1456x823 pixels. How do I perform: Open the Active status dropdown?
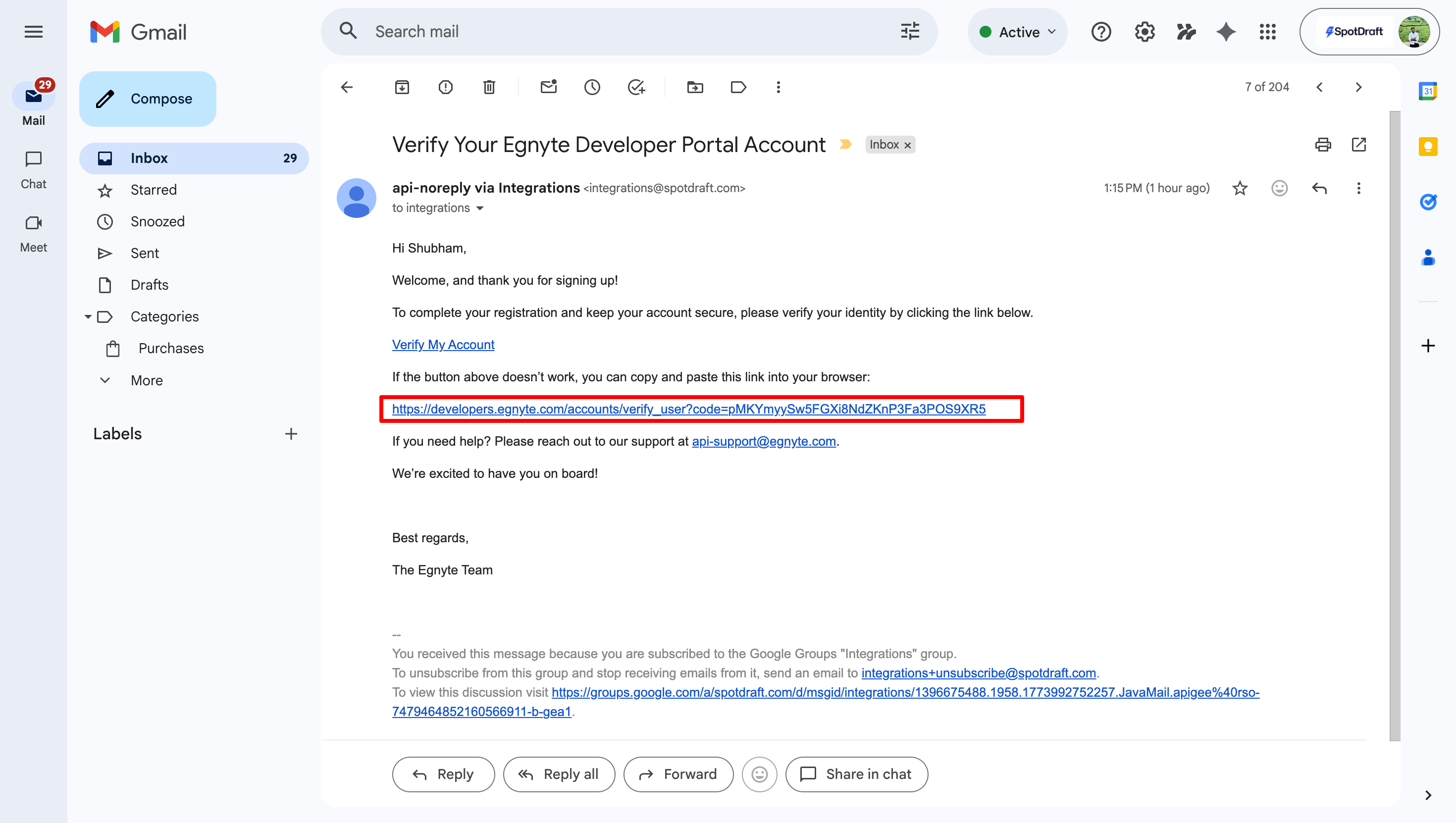point(1017,32)
